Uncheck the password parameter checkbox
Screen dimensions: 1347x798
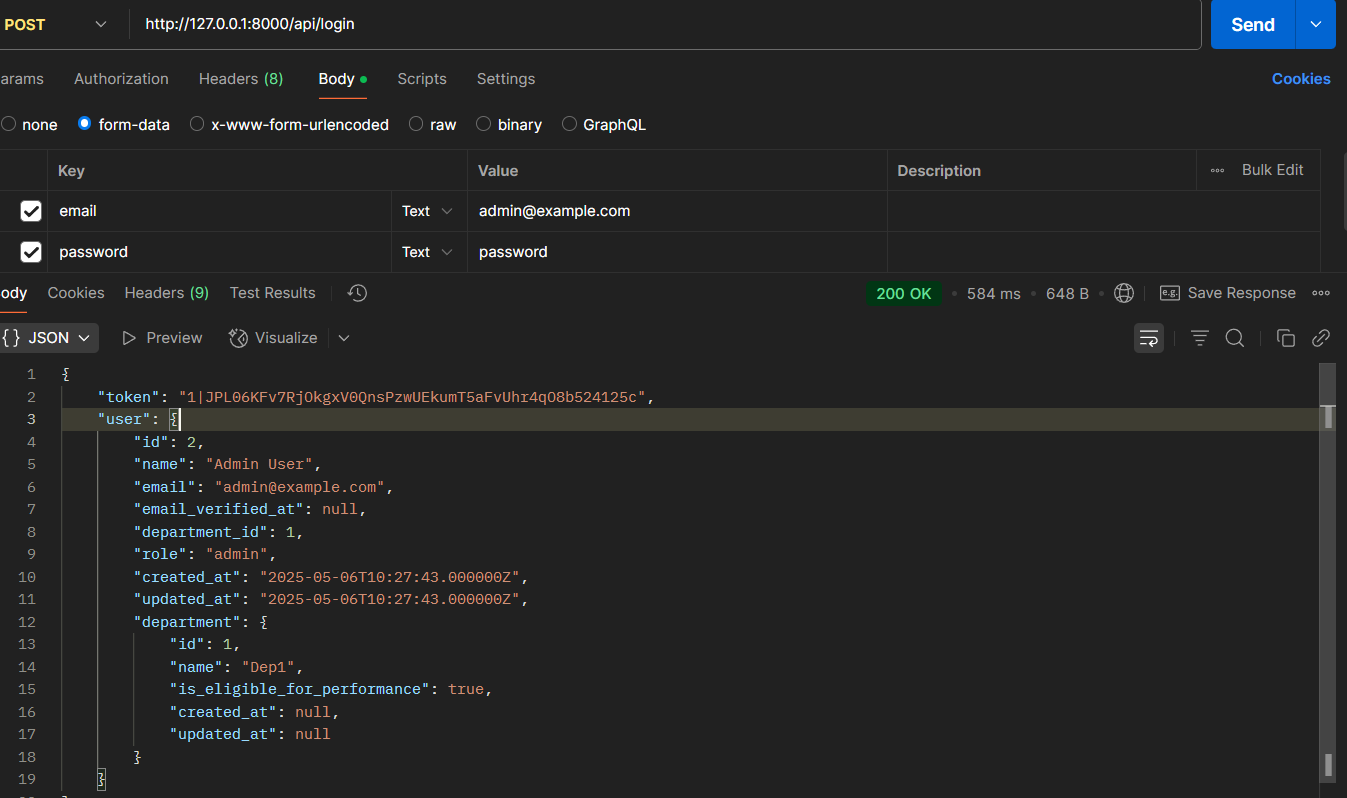tap(31, 252)
